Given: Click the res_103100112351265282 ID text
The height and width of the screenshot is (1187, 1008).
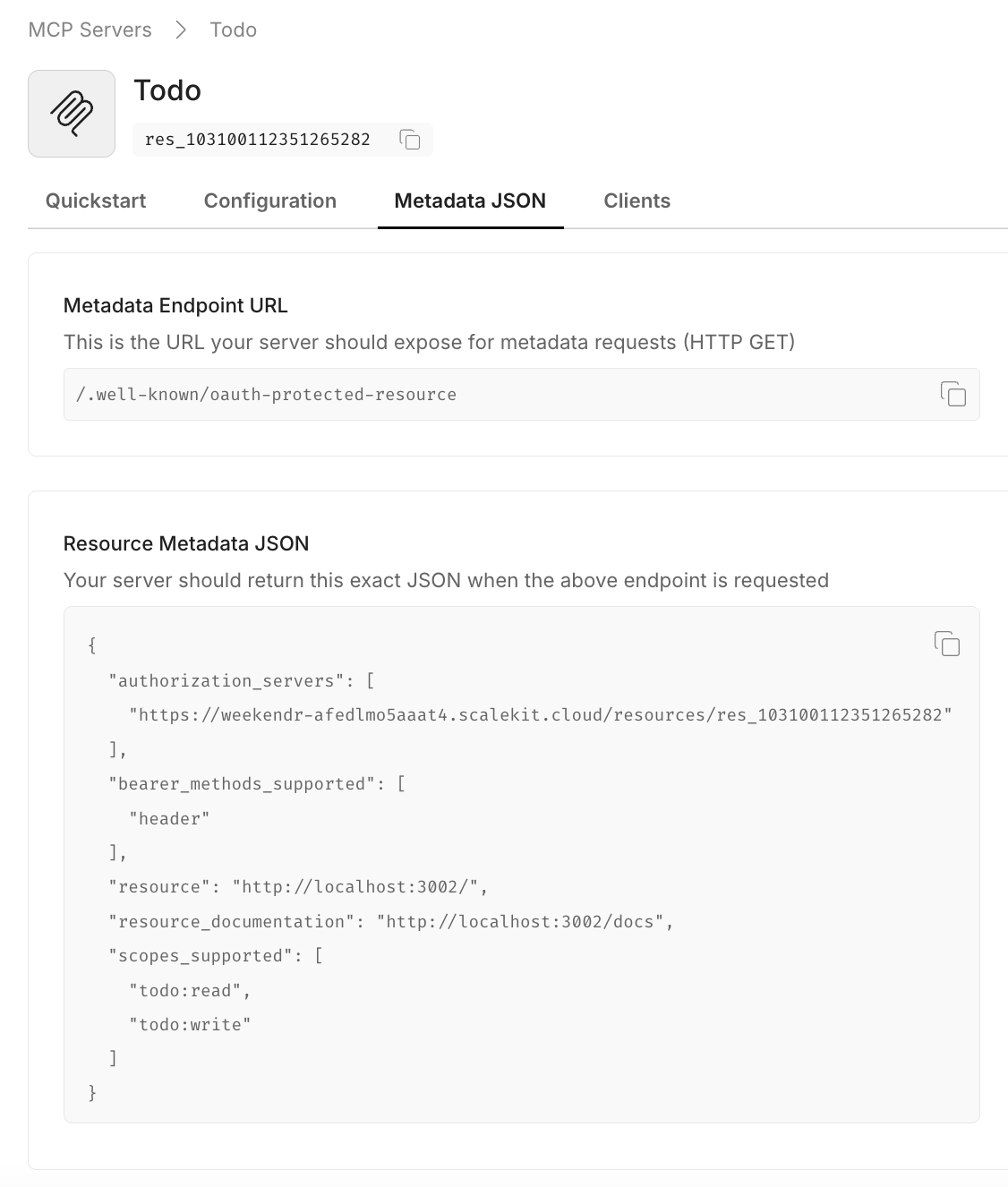Looking at the screenshot, I should (x=258, y=140).
